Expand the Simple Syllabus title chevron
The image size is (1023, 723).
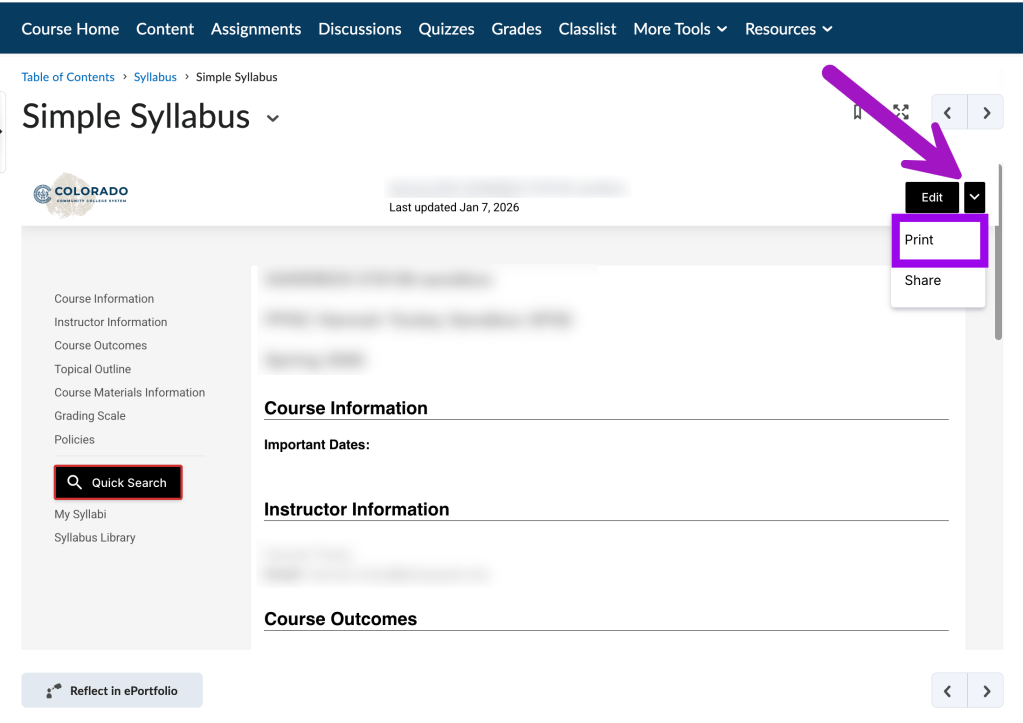point(272,118)
